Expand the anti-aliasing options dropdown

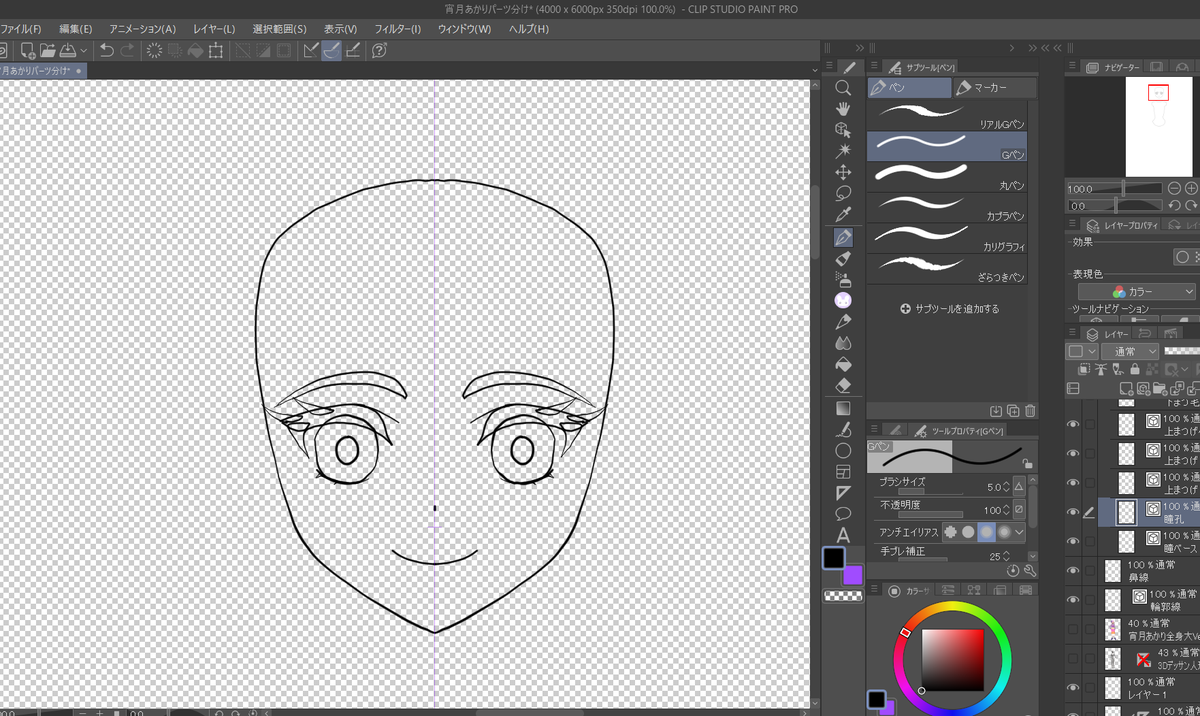[x=1019, y=533]
